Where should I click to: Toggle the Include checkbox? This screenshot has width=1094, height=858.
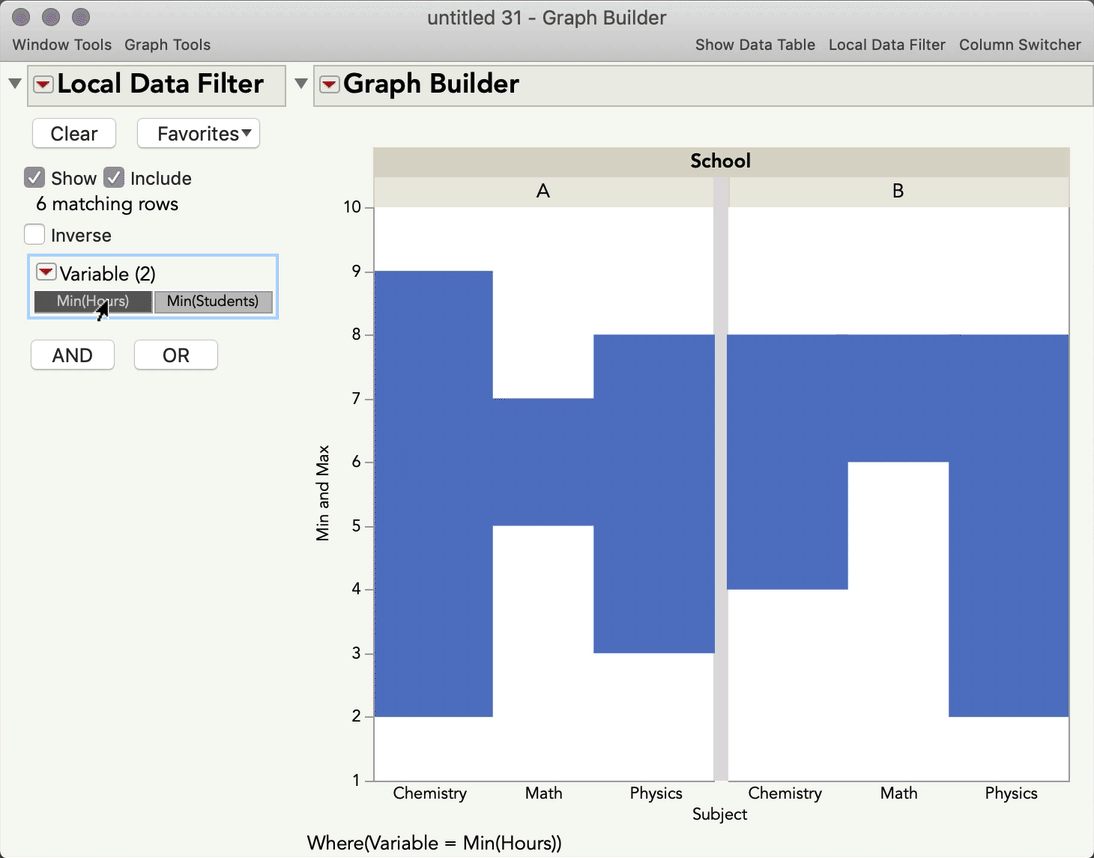(114, 178)
